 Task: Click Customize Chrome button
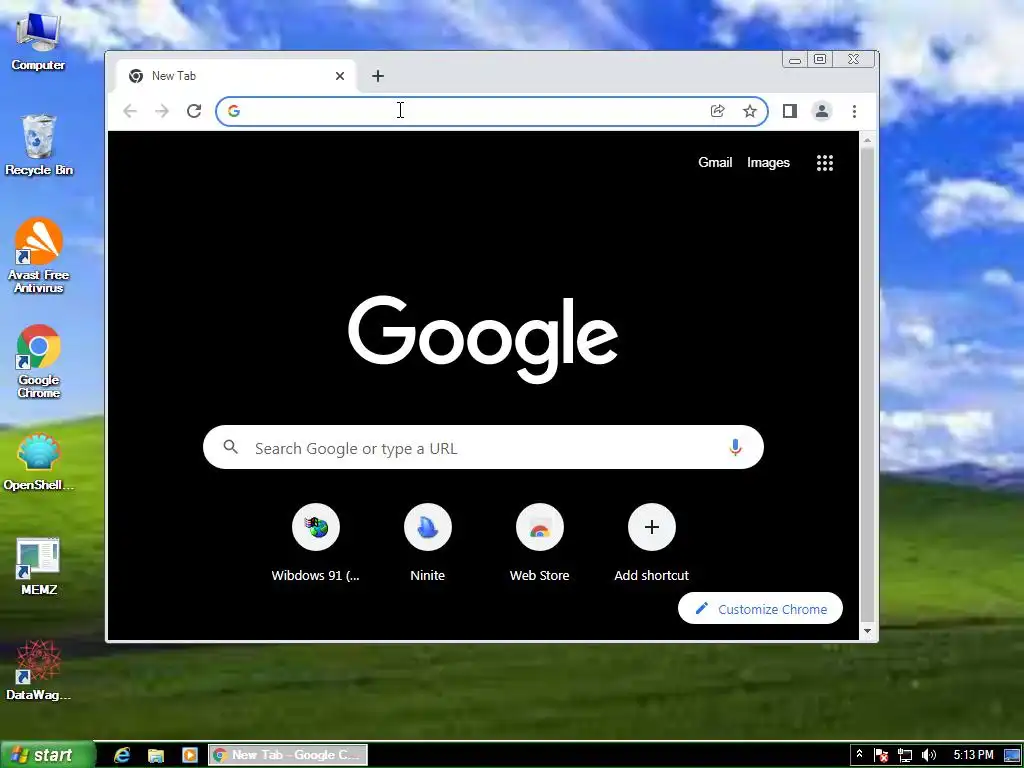click(x=760, y=609)
